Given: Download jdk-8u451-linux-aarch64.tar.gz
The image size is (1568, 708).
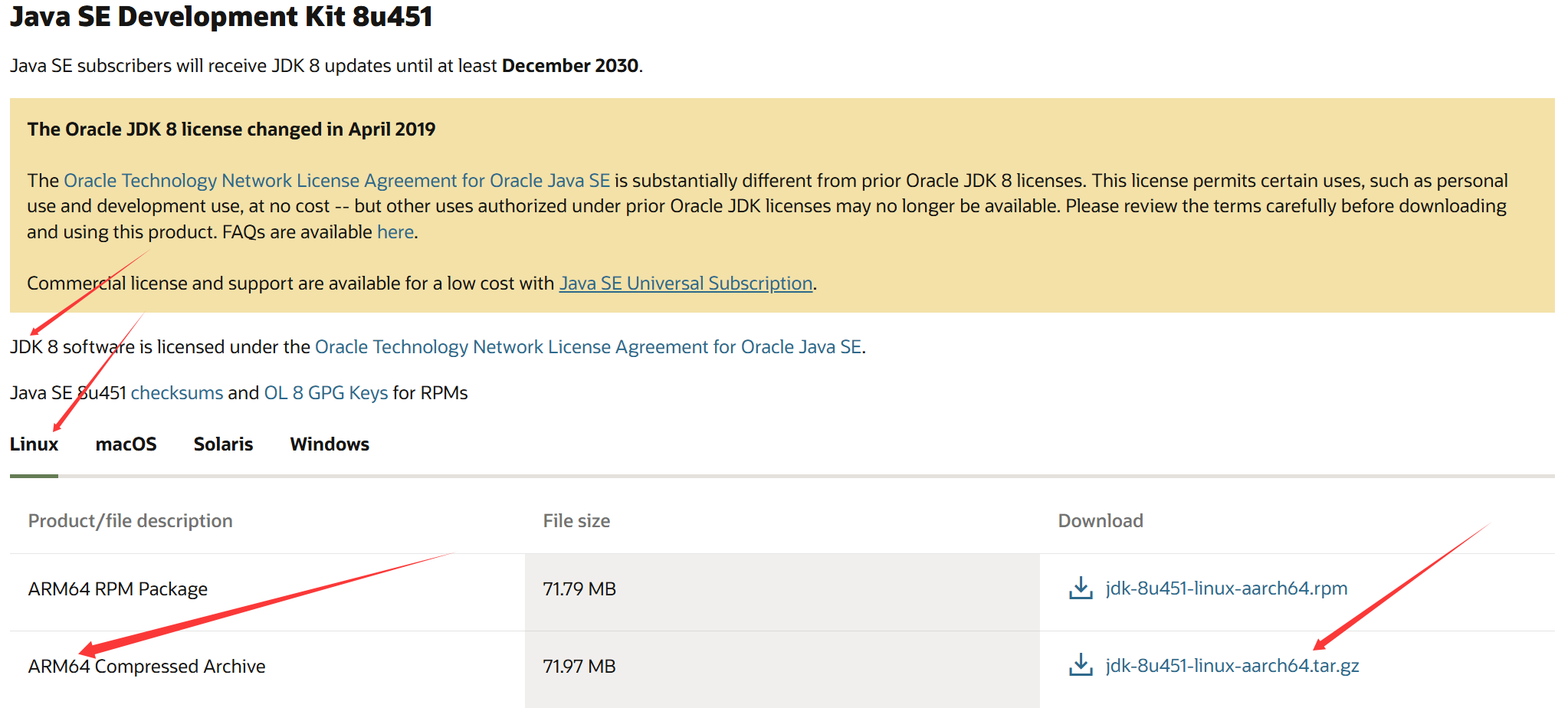Looking at the screenshot, I should (x=1232, y=666).
